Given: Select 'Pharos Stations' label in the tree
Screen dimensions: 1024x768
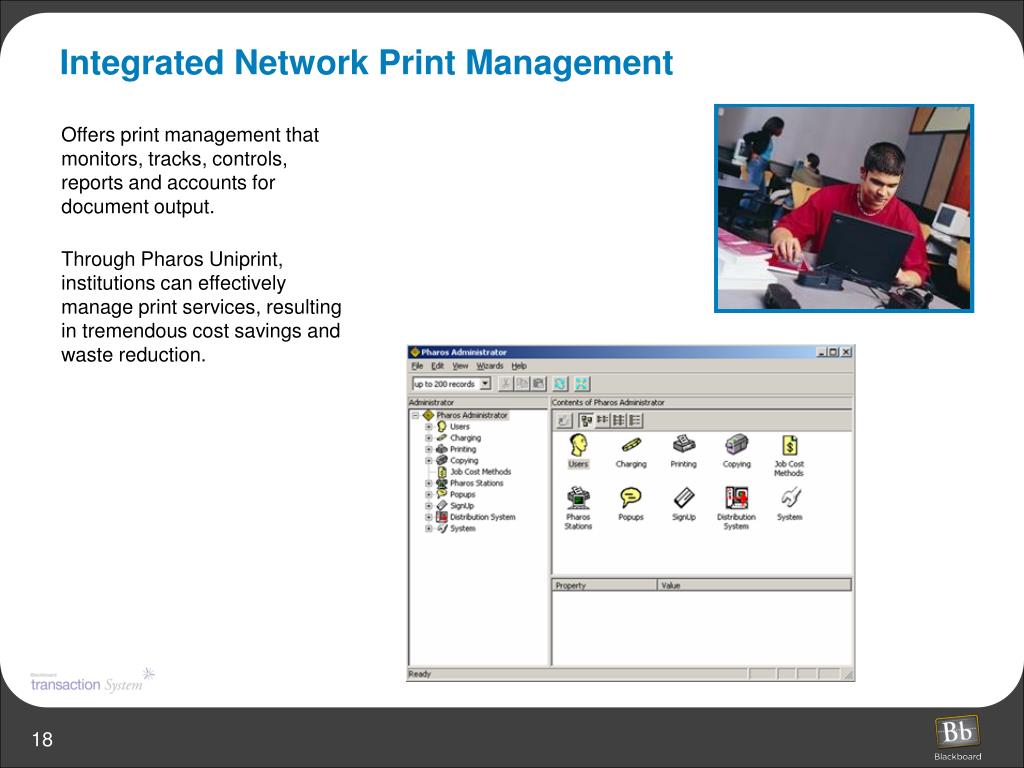Looking at the screenshot, I should pos(476,483).
